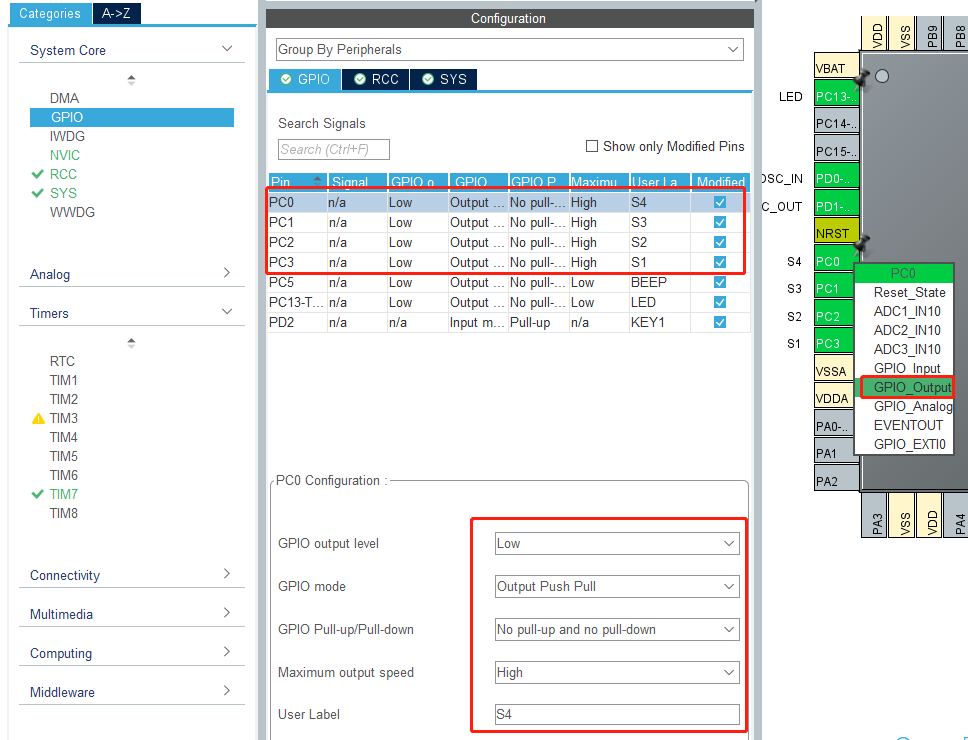Switch to the RCC tab

[375, 79]
